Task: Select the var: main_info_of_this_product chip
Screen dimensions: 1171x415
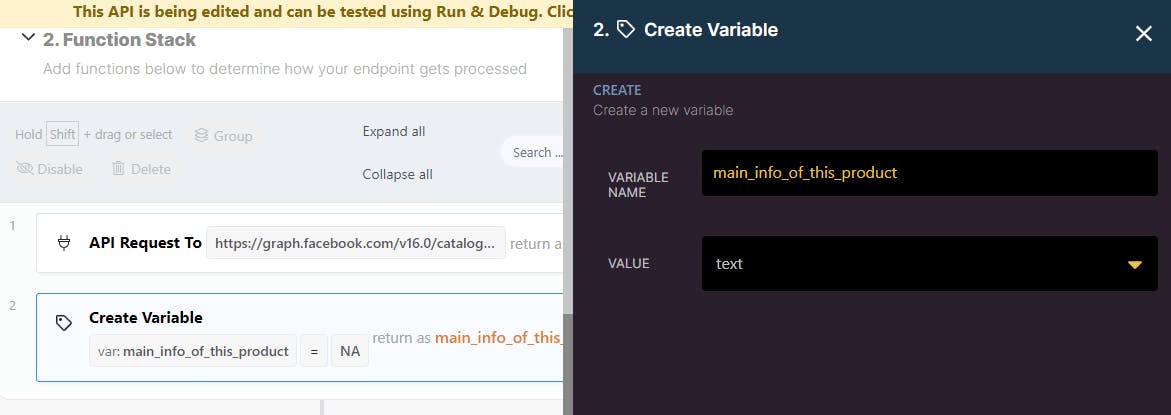Action: [193, 350]
